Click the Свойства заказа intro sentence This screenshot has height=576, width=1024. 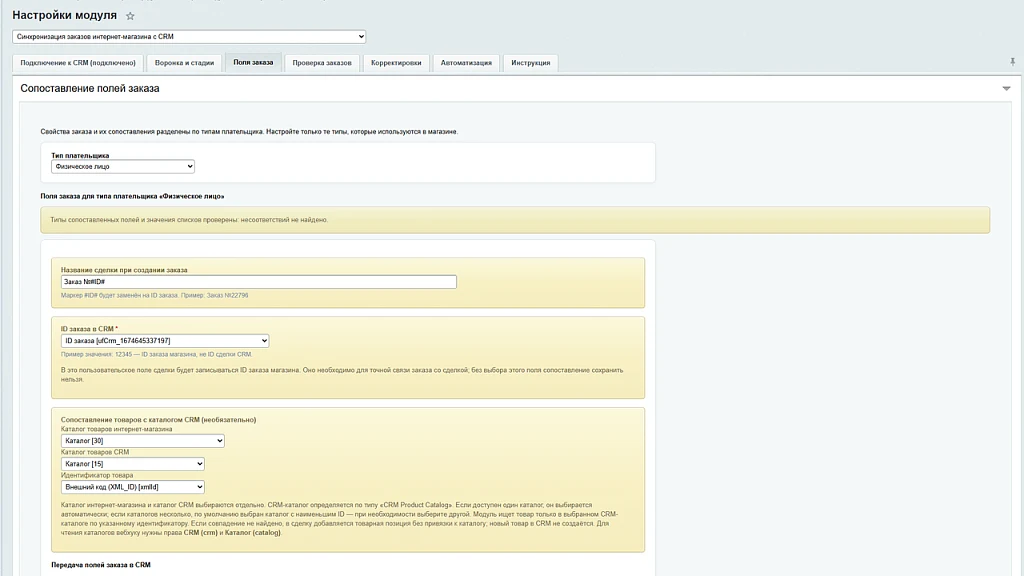coord(249,132)
